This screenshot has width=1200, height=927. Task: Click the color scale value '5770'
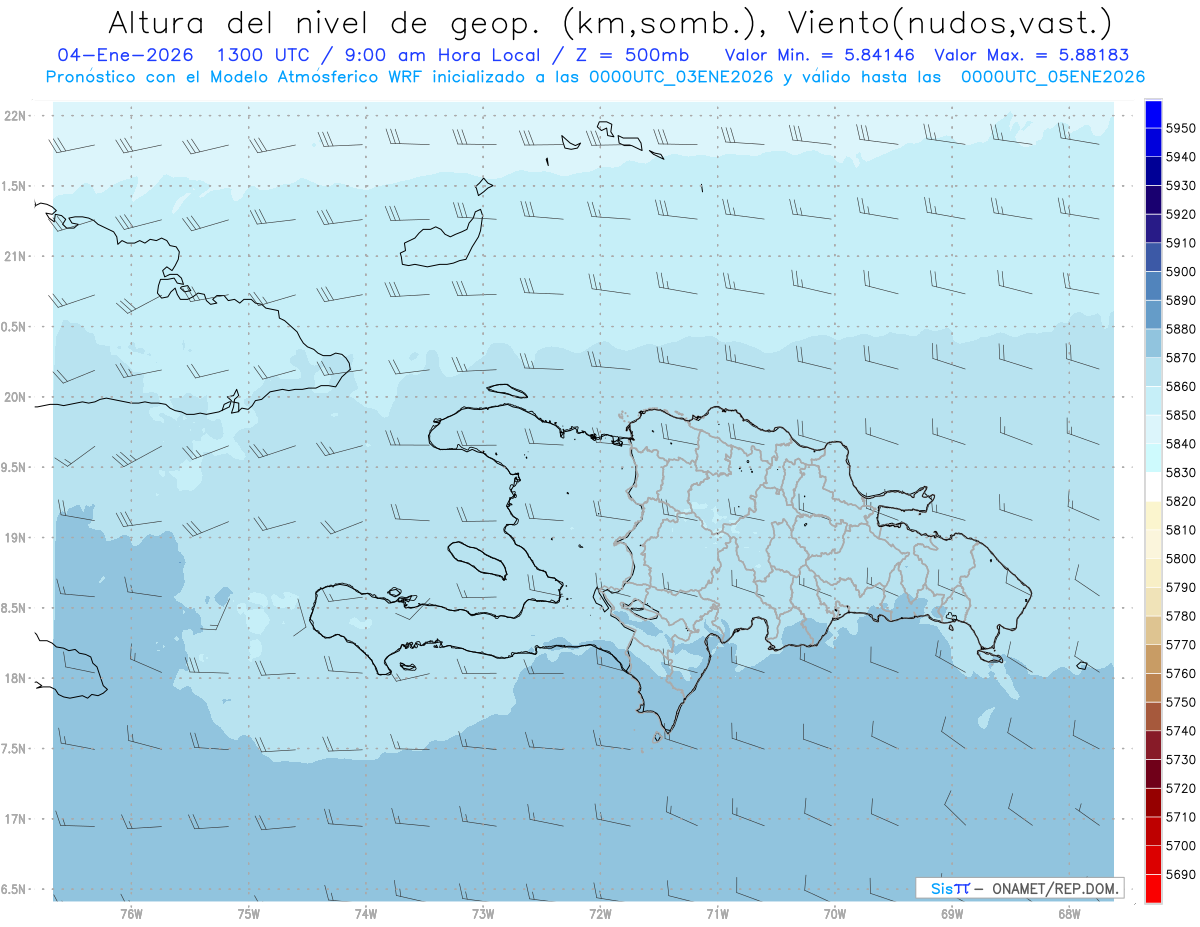point(1181,645)
